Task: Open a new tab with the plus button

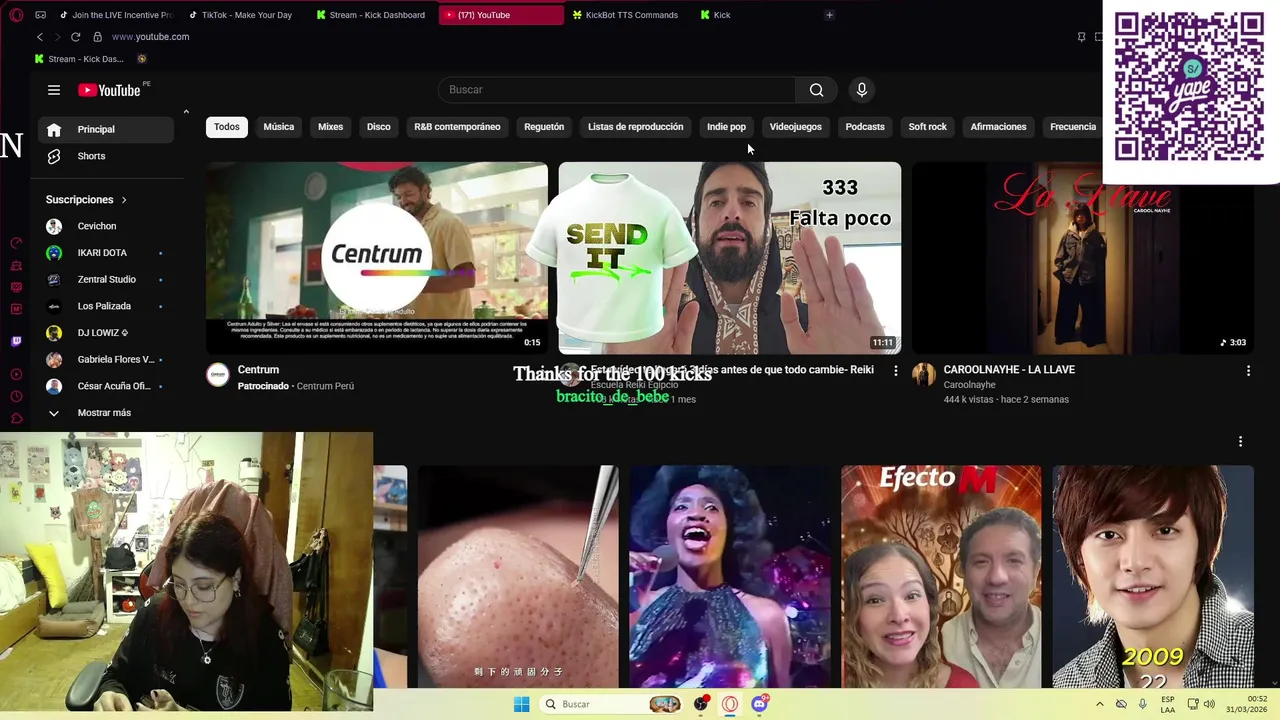Action: pos(829,15)
